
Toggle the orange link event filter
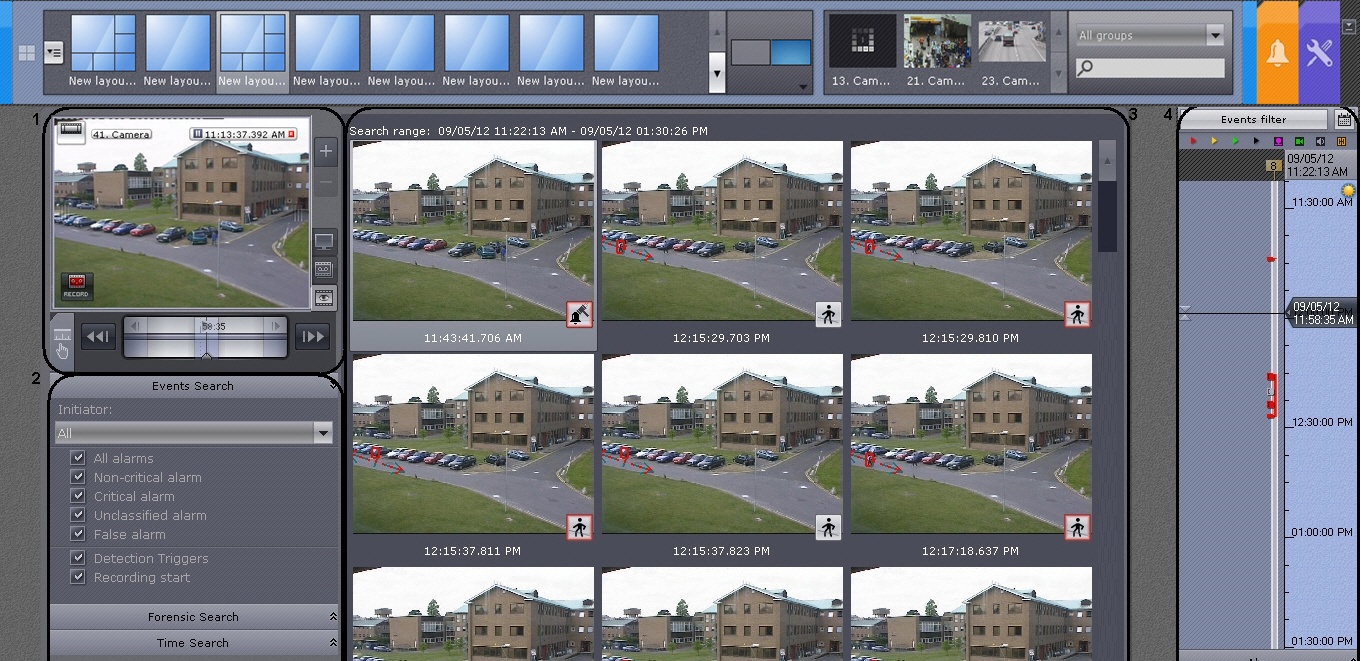point(1341,142)
